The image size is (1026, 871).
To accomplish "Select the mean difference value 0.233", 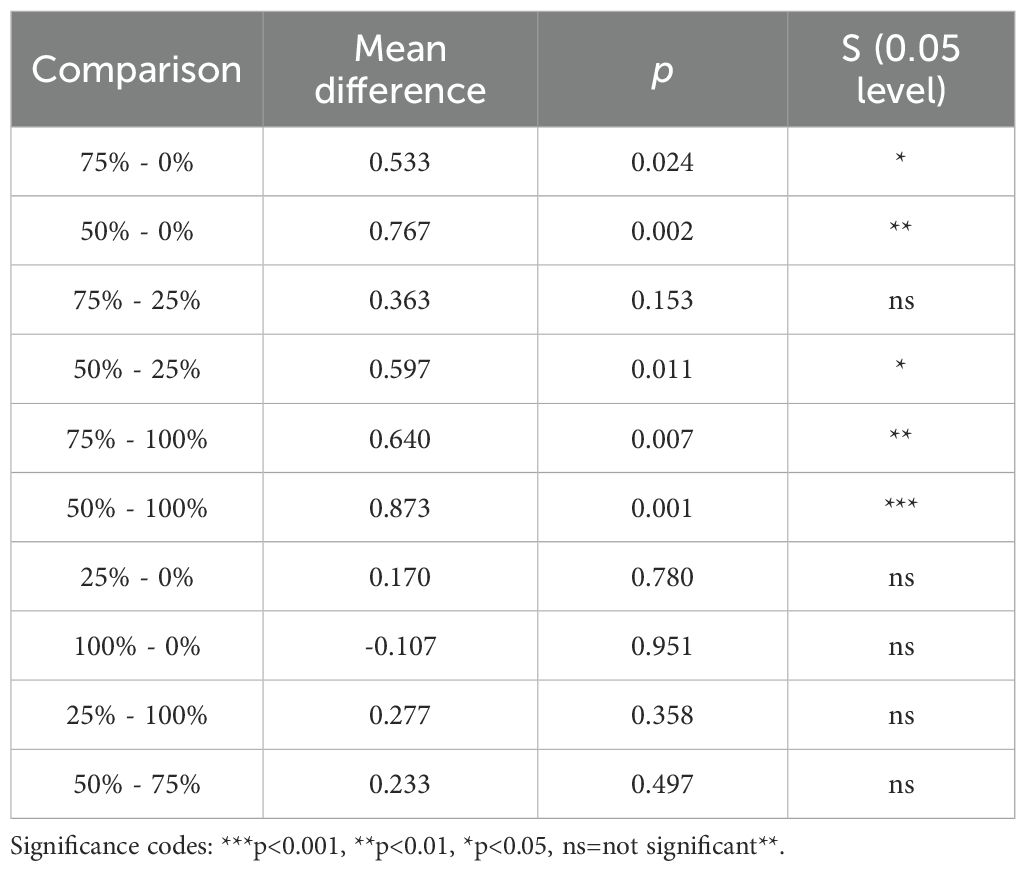I will click(x=400, y=784).
